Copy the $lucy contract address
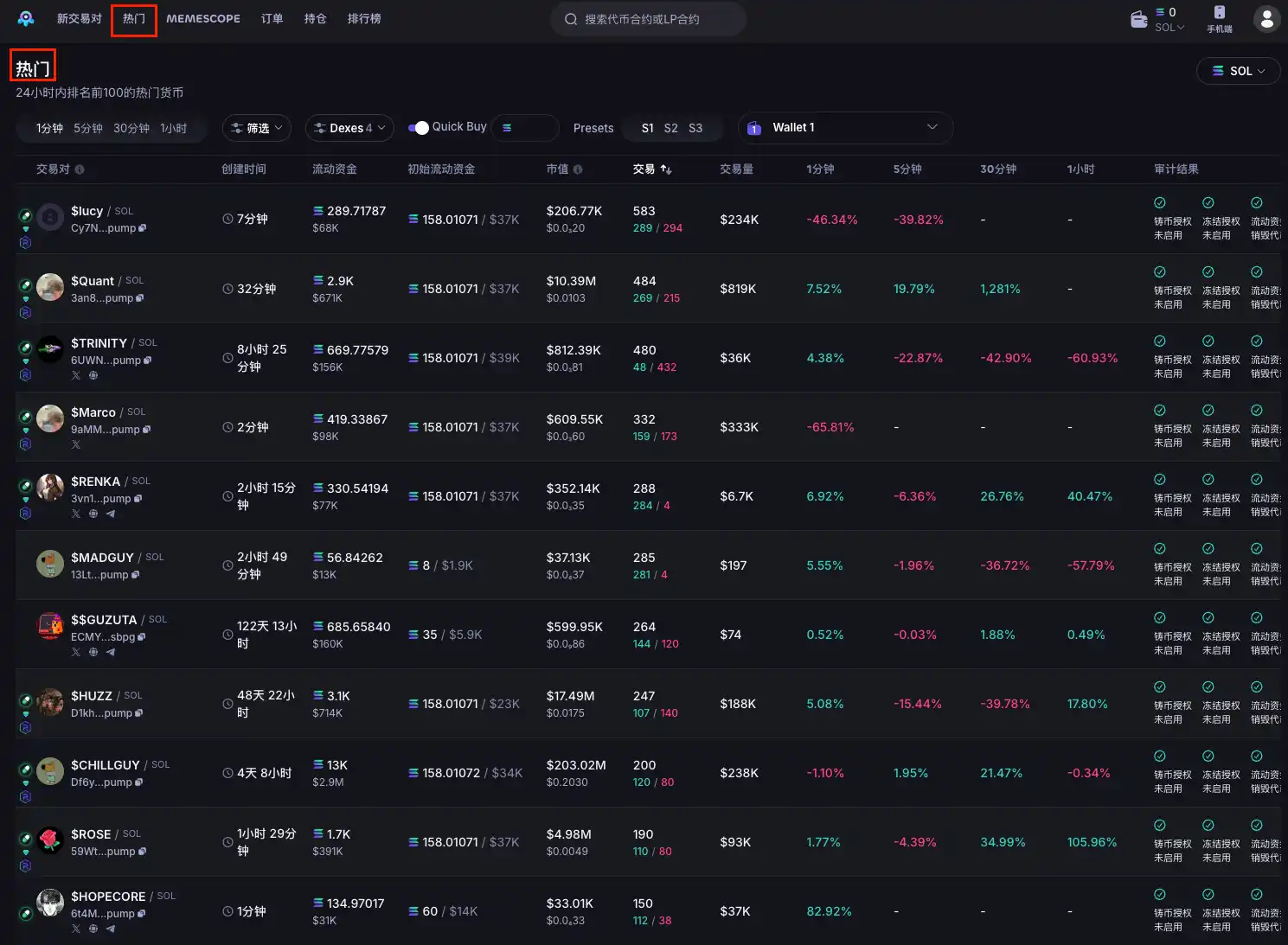 click(x=143, y=228)
